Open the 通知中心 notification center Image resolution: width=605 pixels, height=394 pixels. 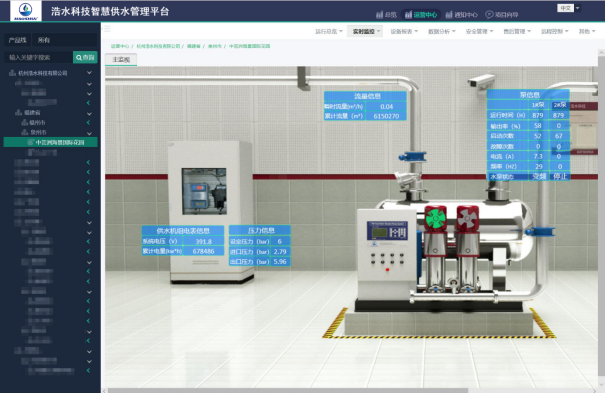(x=461, y=15)
